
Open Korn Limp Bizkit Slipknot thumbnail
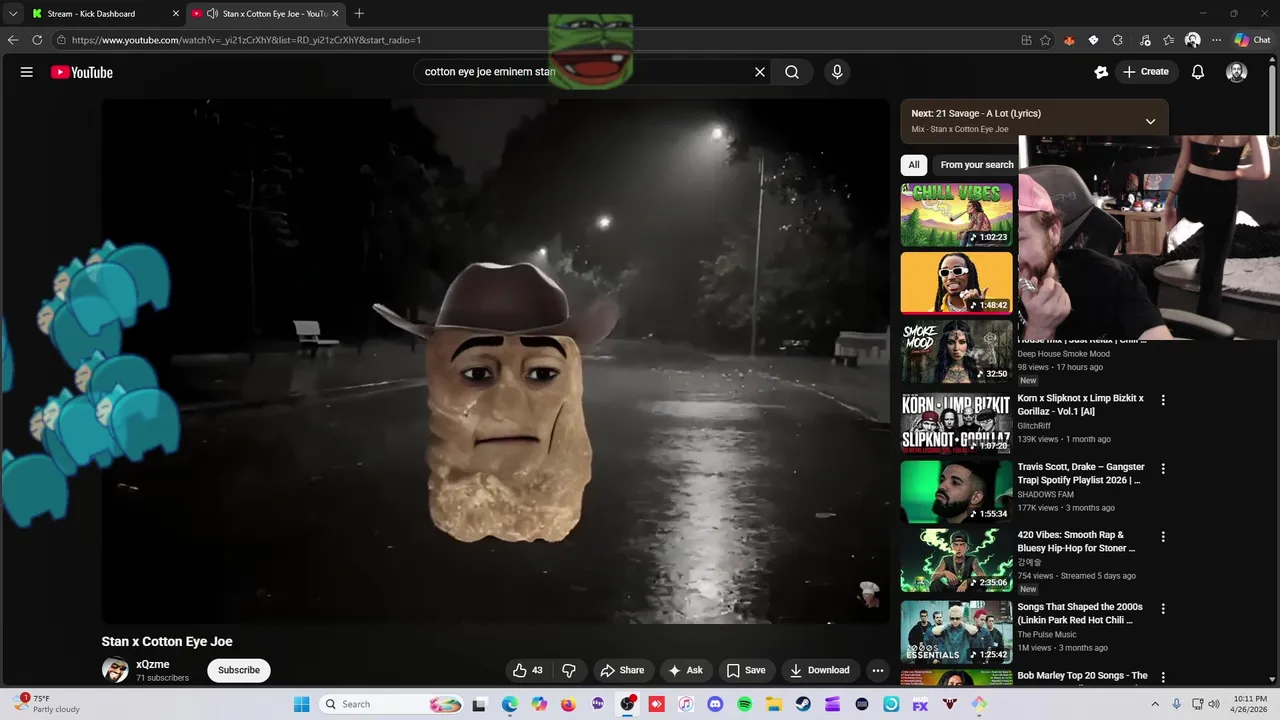[x=957, y=423]
